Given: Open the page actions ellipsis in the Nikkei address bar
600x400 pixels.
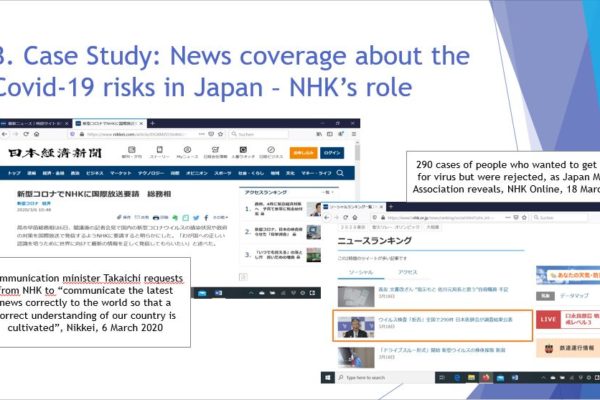Looking at the screenshot, I should pyautogui.click(x=202, y=134).
